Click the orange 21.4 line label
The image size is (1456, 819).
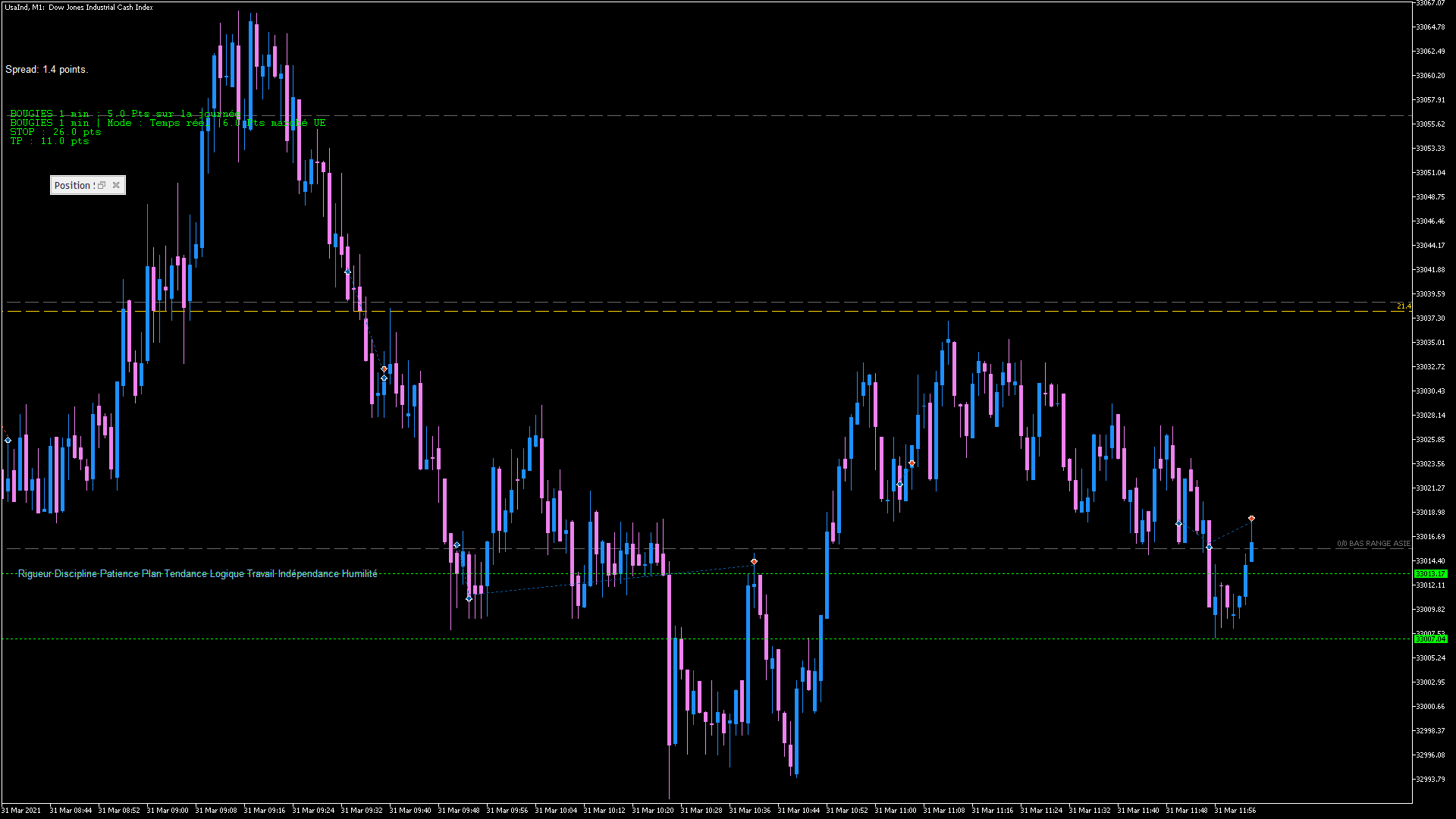click(x=1404, y=306)
